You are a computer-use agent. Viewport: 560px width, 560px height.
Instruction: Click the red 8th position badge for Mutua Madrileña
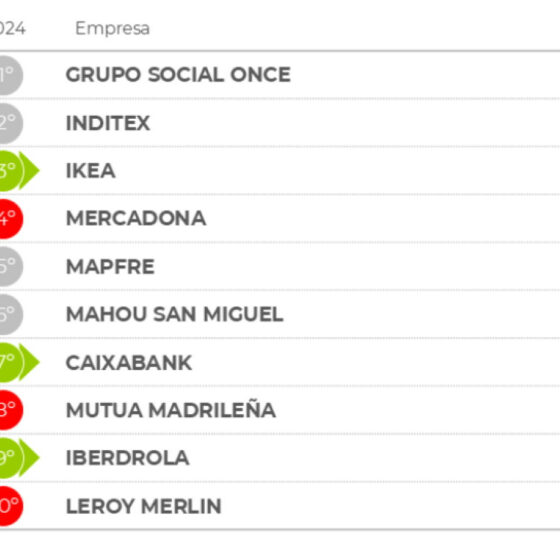11,410
